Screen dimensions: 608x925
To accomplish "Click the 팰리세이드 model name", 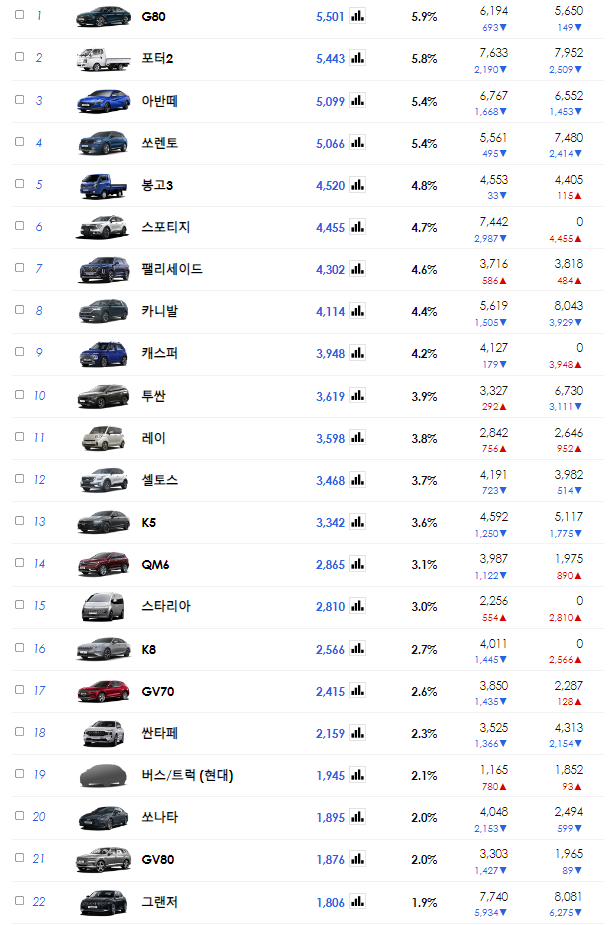I will tap(172, 269).
